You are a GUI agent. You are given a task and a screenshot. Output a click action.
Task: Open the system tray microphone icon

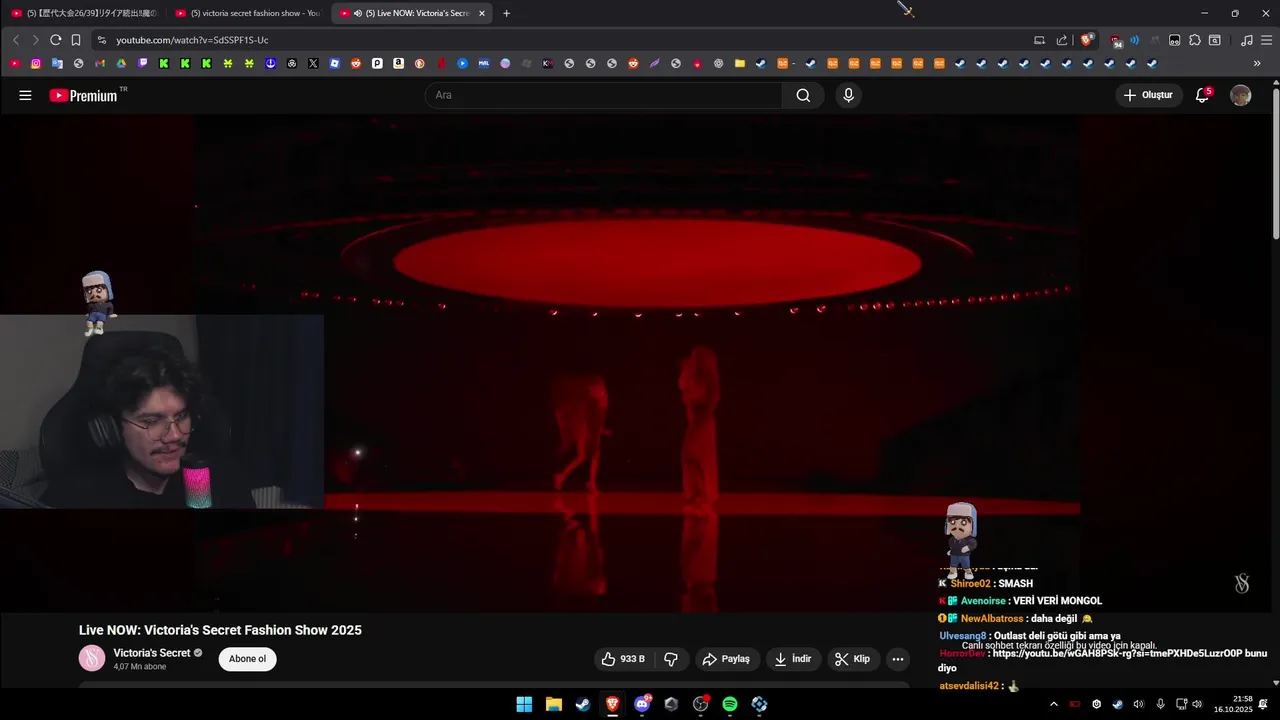(1160, 704)
